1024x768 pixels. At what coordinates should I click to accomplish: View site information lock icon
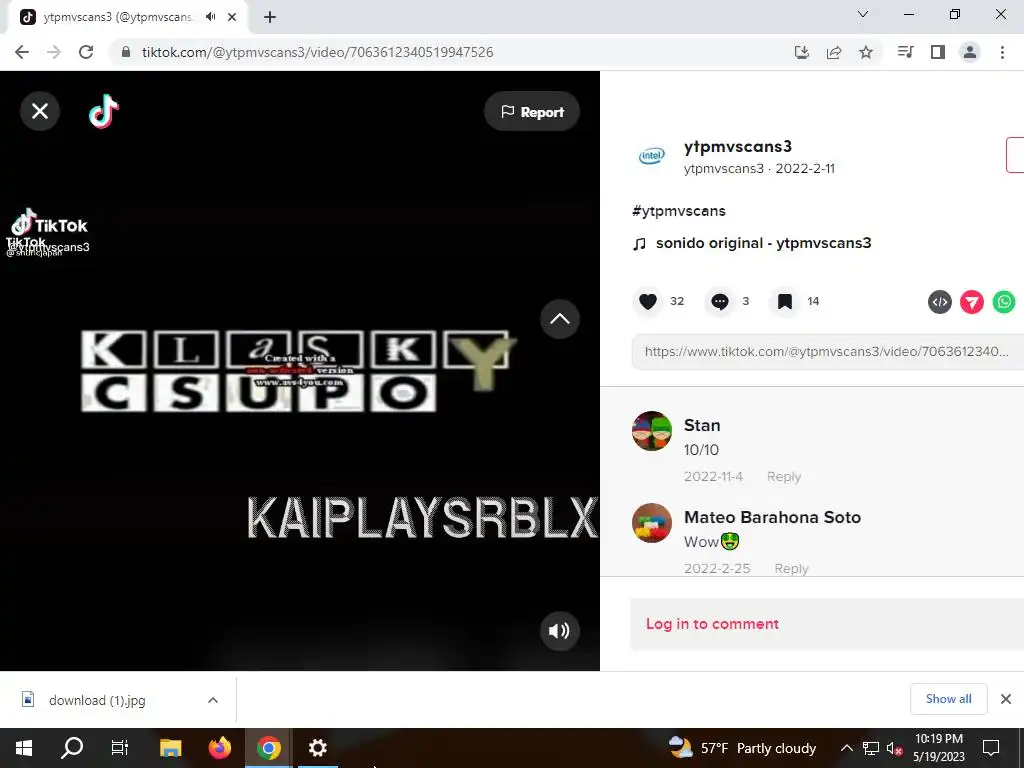[126, 52]
